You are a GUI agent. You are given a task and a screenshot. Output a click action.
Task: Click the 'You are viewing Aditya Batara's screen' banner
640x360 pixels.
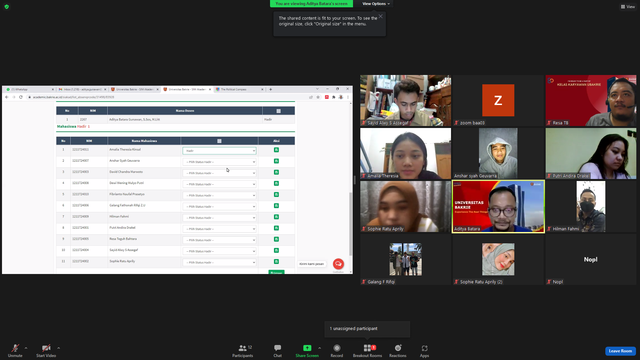(x=311, y=4)
